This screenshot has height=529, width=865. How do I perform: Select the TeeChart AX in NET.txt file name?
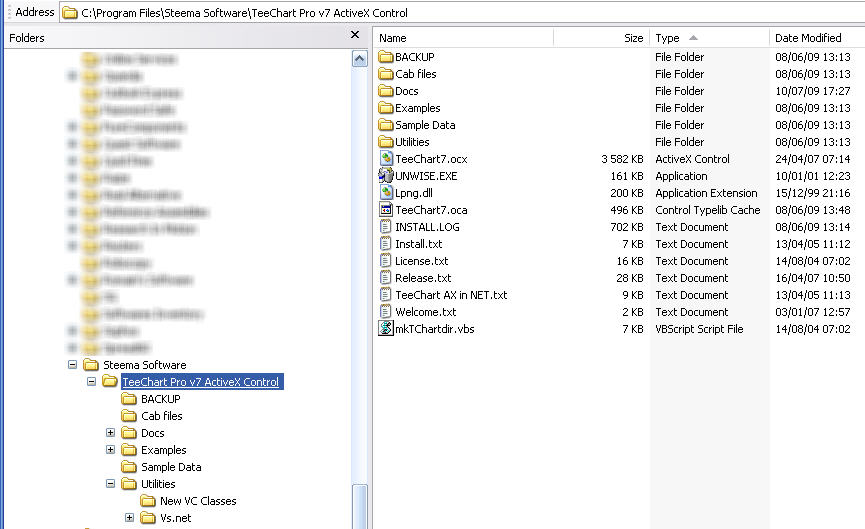pyautogui.click(x=451, y=295)
